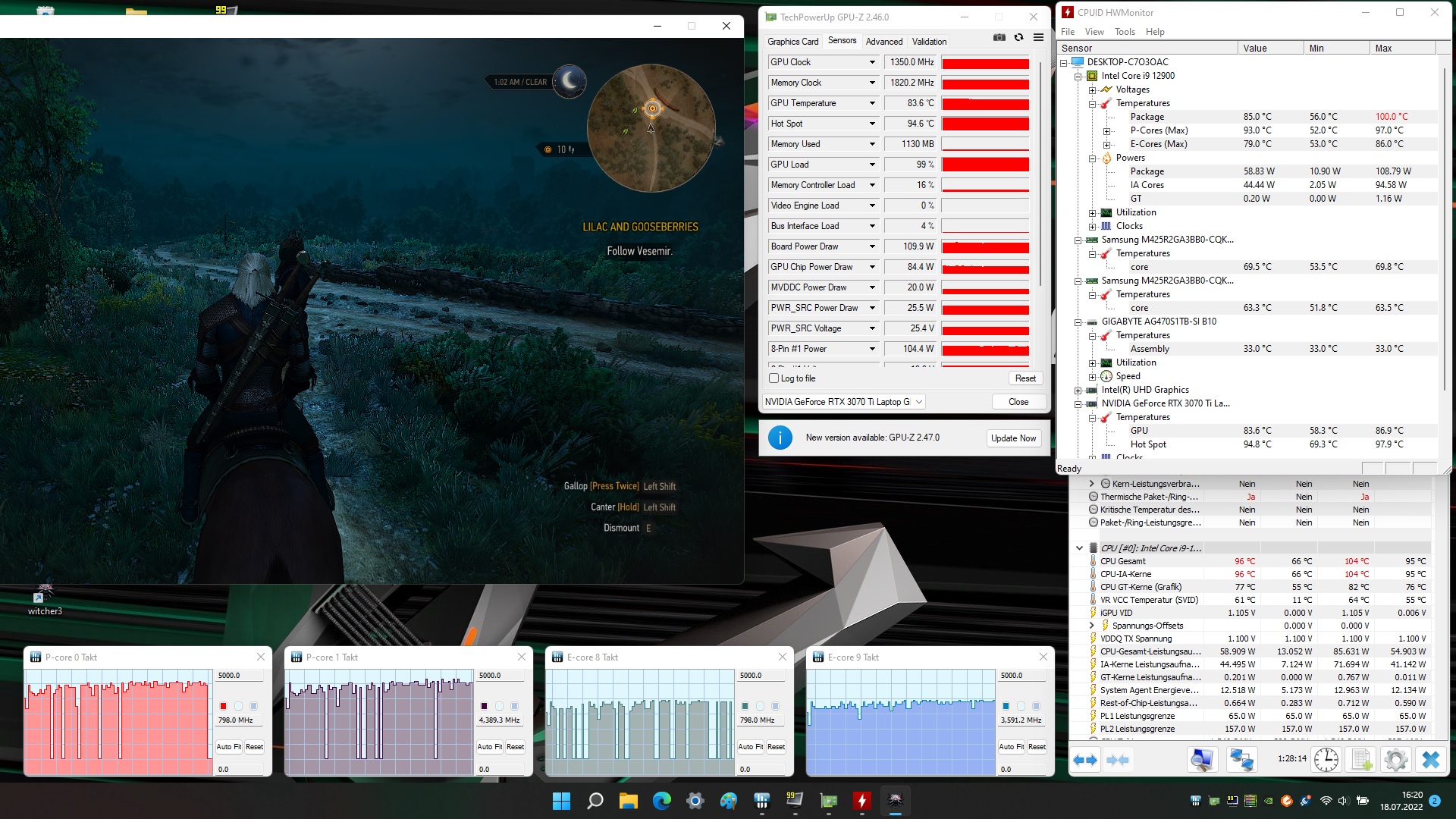Open GPU Clock sensor dropdown arrow
This screenshot has height=819, width=1456.
point(872,62)
